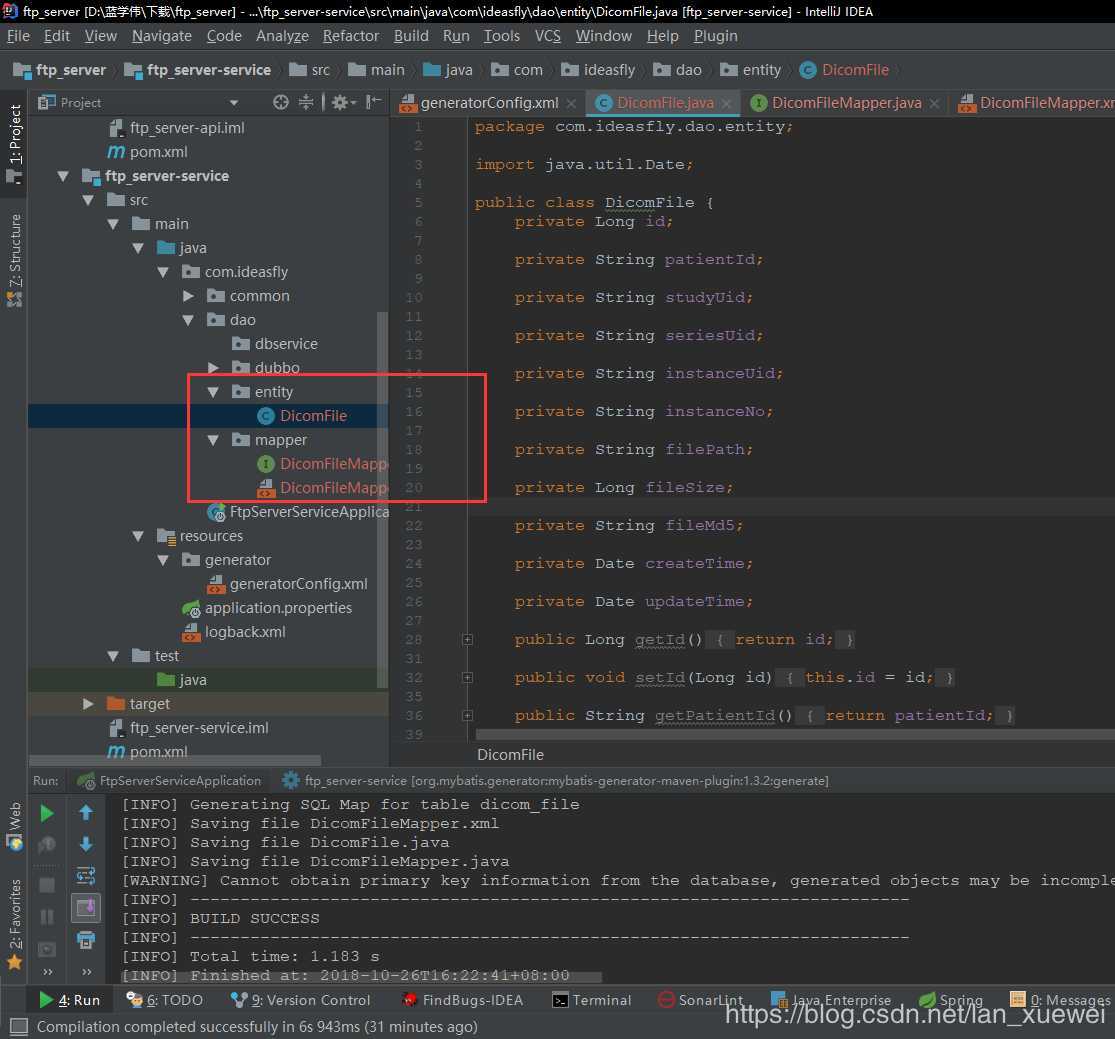
Task: Open the Plugin menu
Action: [x=715, y=36]
